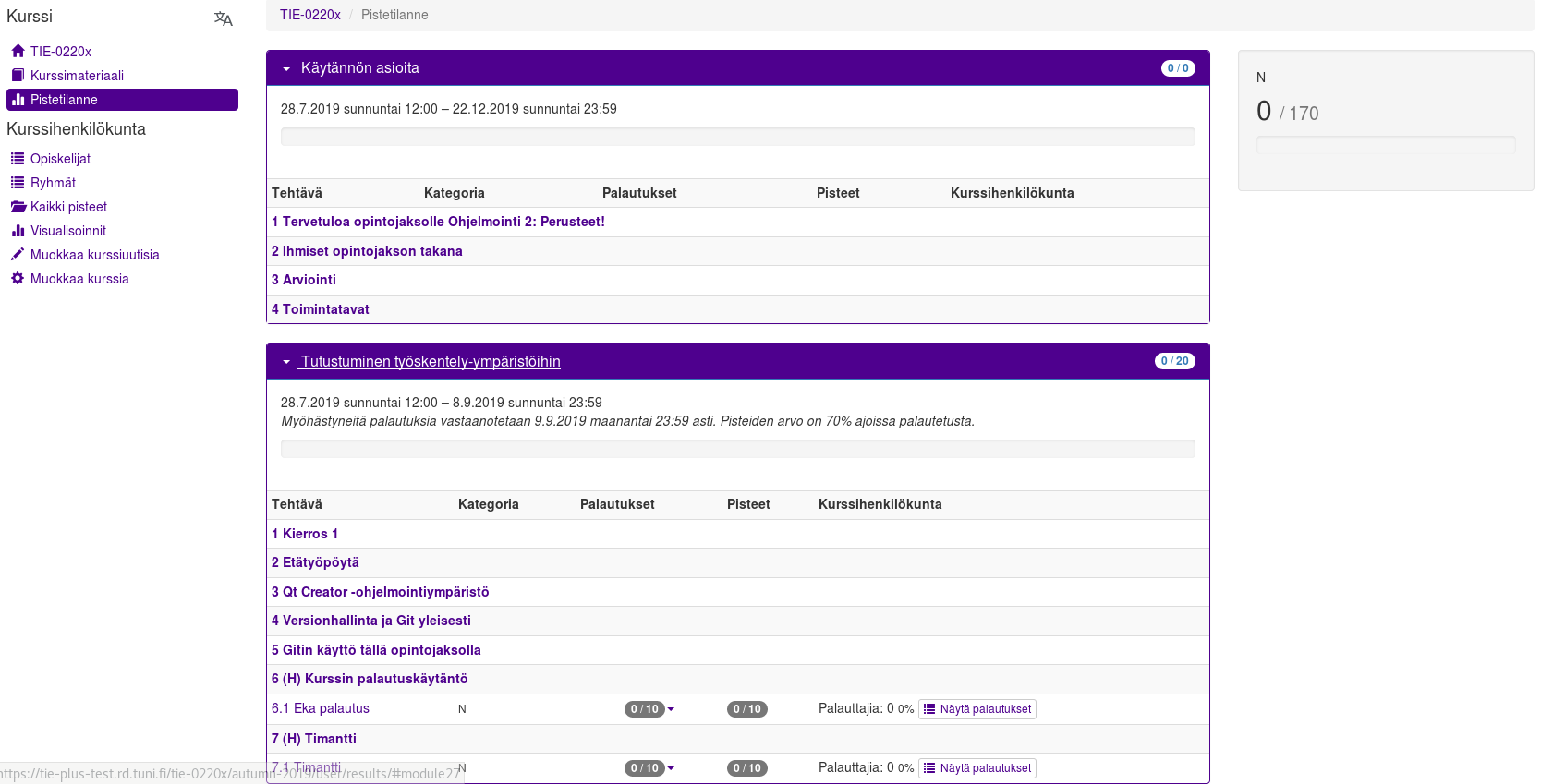
Task: Click the Tutustuminen module progress bar
Action: 738,449
